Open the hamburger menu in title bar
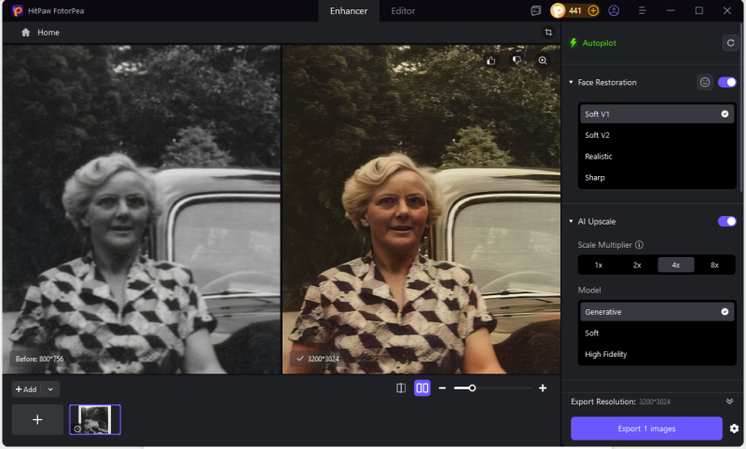Image resolution: width=746 pixels, height=449 pixels. pyautogui.click(x=642, y=10)
